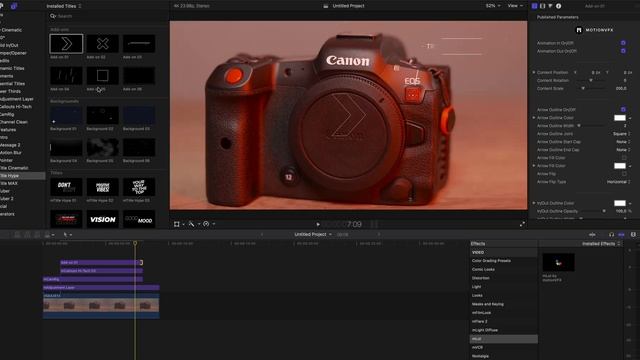Open the retime speed menu icon

[206, 224]
